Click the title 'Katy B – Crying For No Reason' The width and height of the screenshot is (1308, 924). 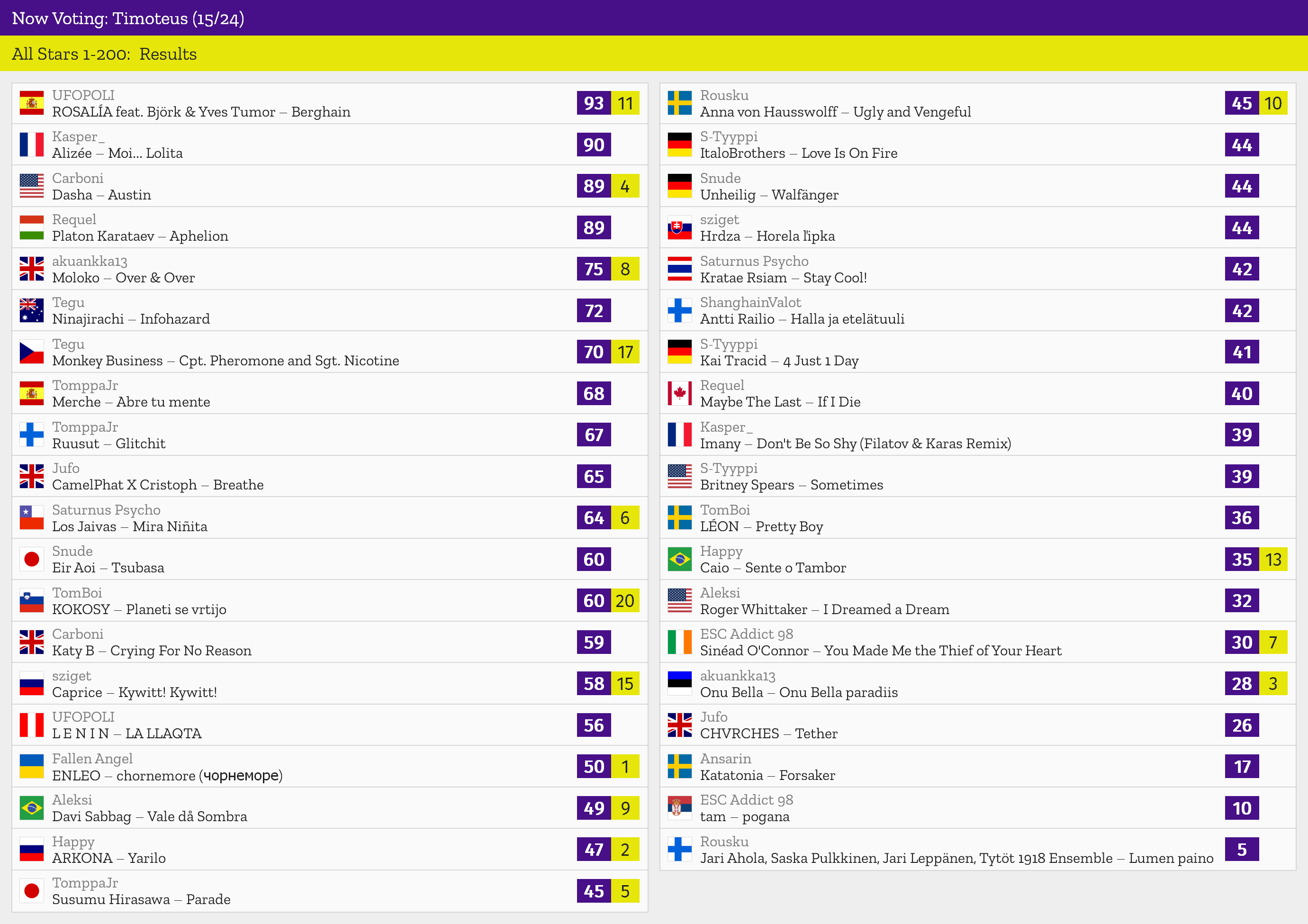pyautogui.click(x=152, y=651)
